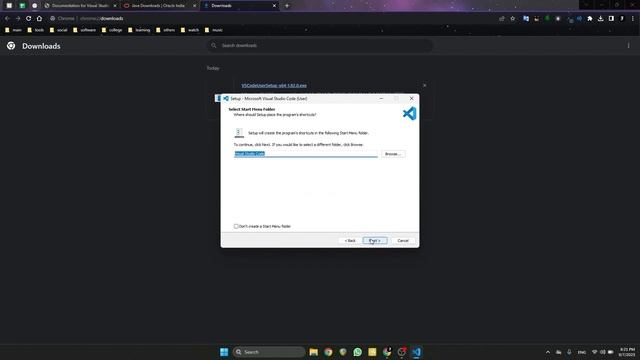Open the college bookmarks folder
The image size is (640, 360).
[x=112, y=30]
